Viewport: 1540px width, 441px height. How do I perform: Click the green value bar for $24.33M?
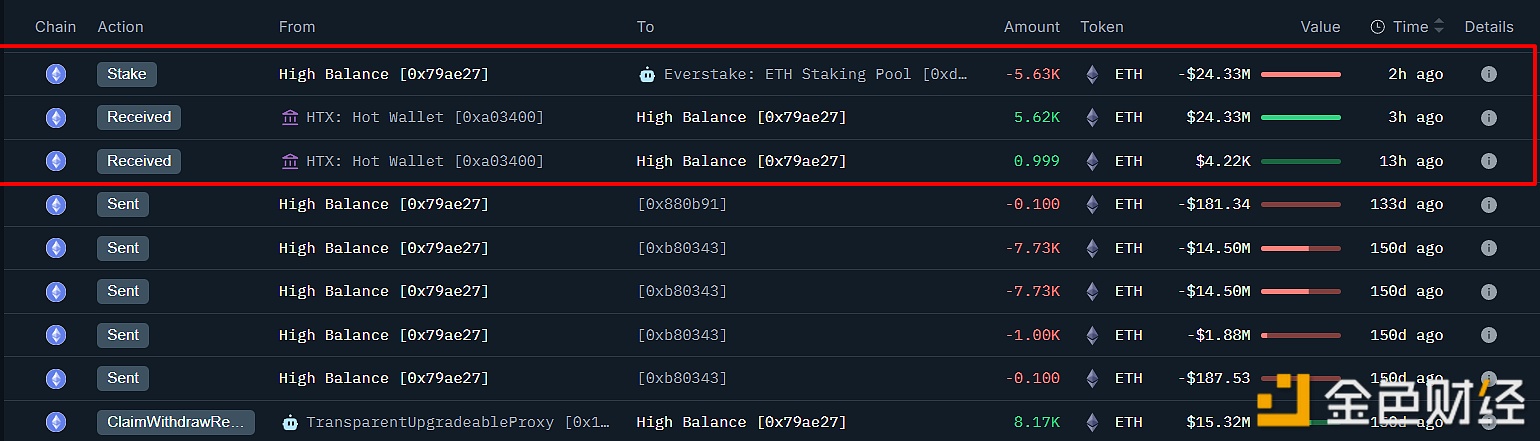tap(1300, 117)
